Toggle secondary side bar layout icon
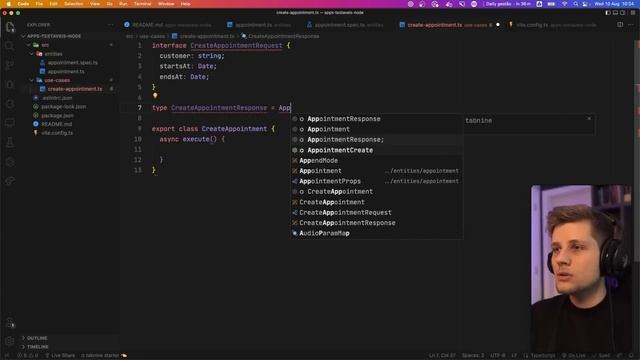 623,13
